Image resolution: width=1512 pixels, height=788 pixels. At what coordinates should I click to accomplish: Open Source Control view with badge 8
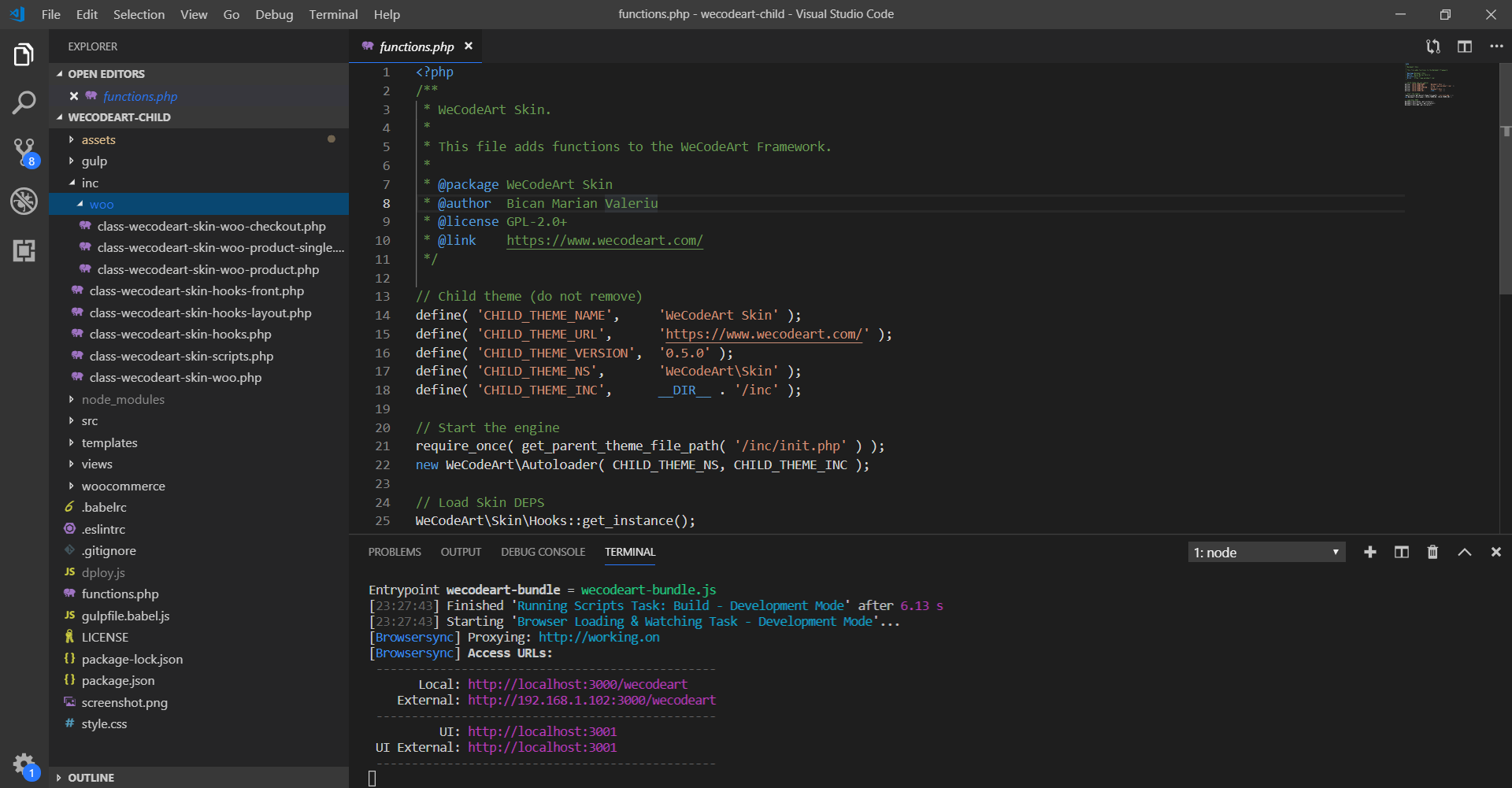(24, 152)
